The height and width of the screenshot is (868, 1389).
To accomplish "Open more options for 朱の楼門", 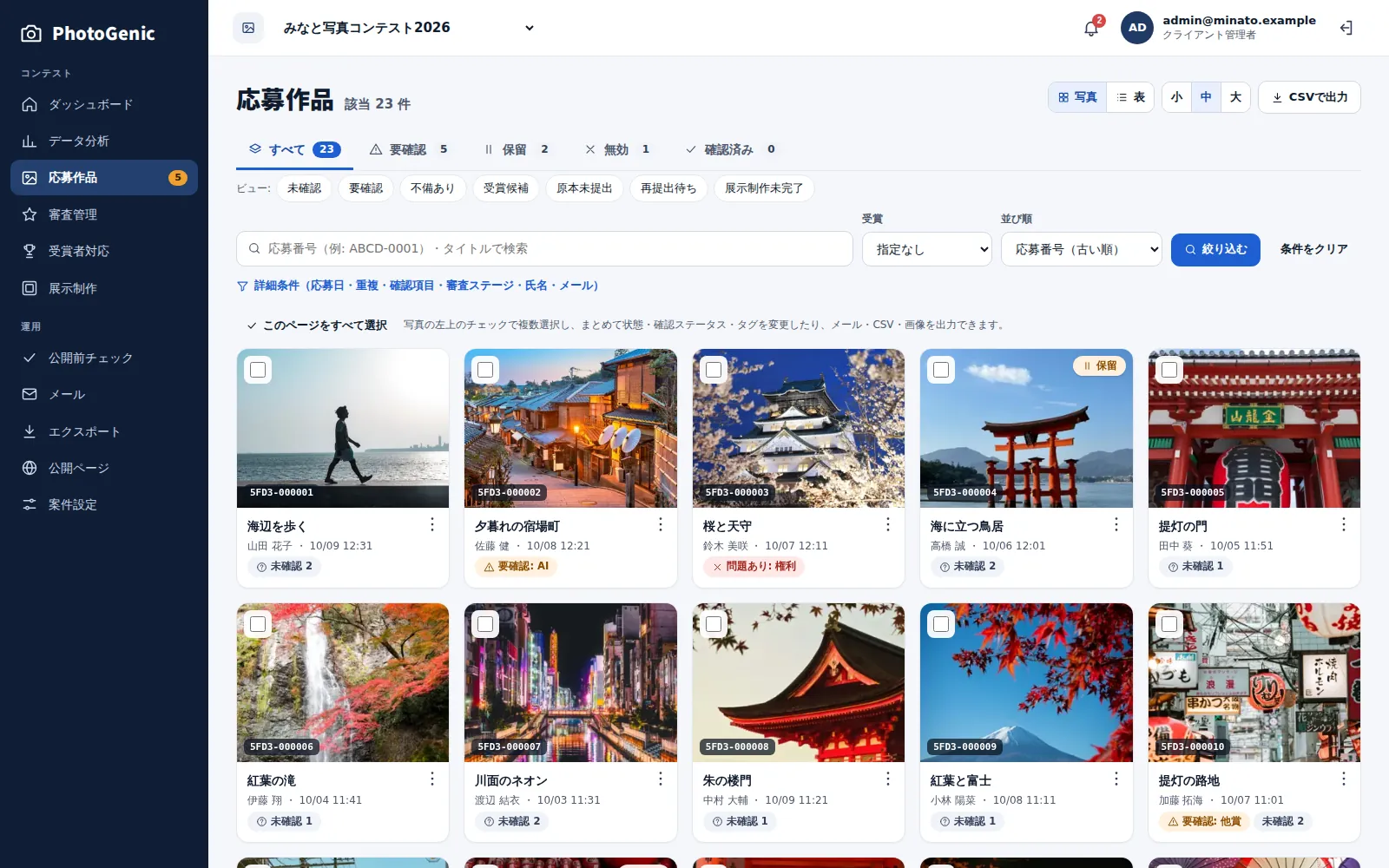I will click(x=888, y=779).
